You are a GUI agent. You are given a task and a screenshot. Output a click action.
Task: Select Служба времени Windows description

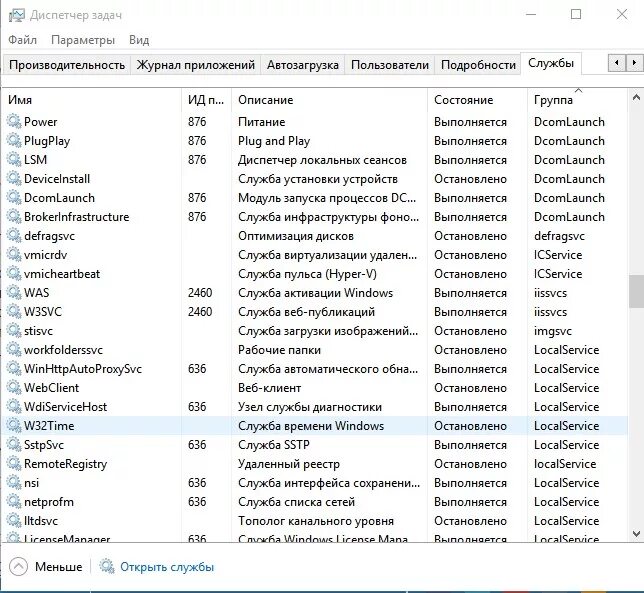click(311, 426)
